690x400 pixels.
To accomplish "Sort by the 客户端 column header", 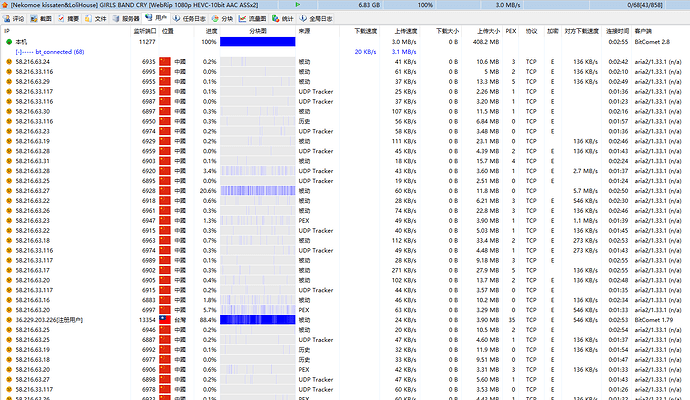I will point(643,31).
